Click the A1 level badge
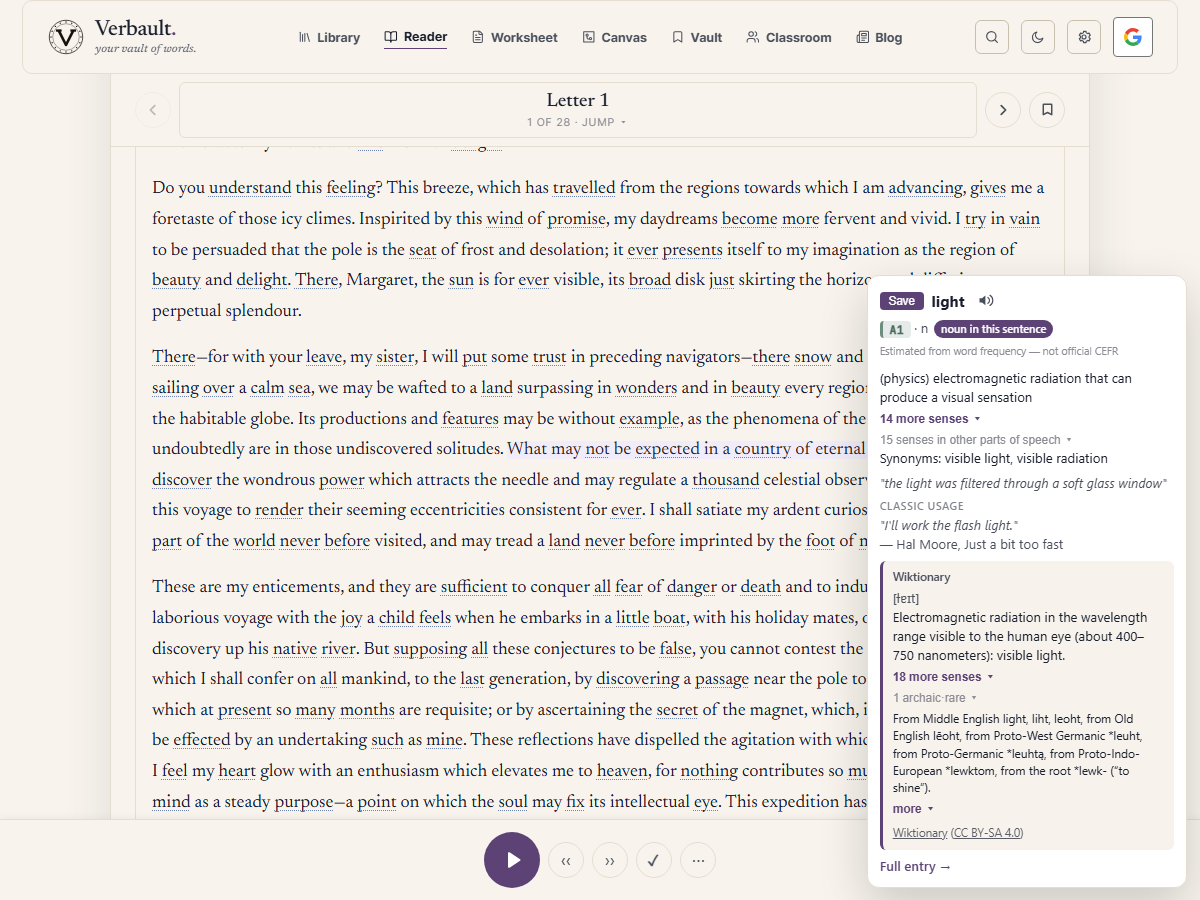 895,329
